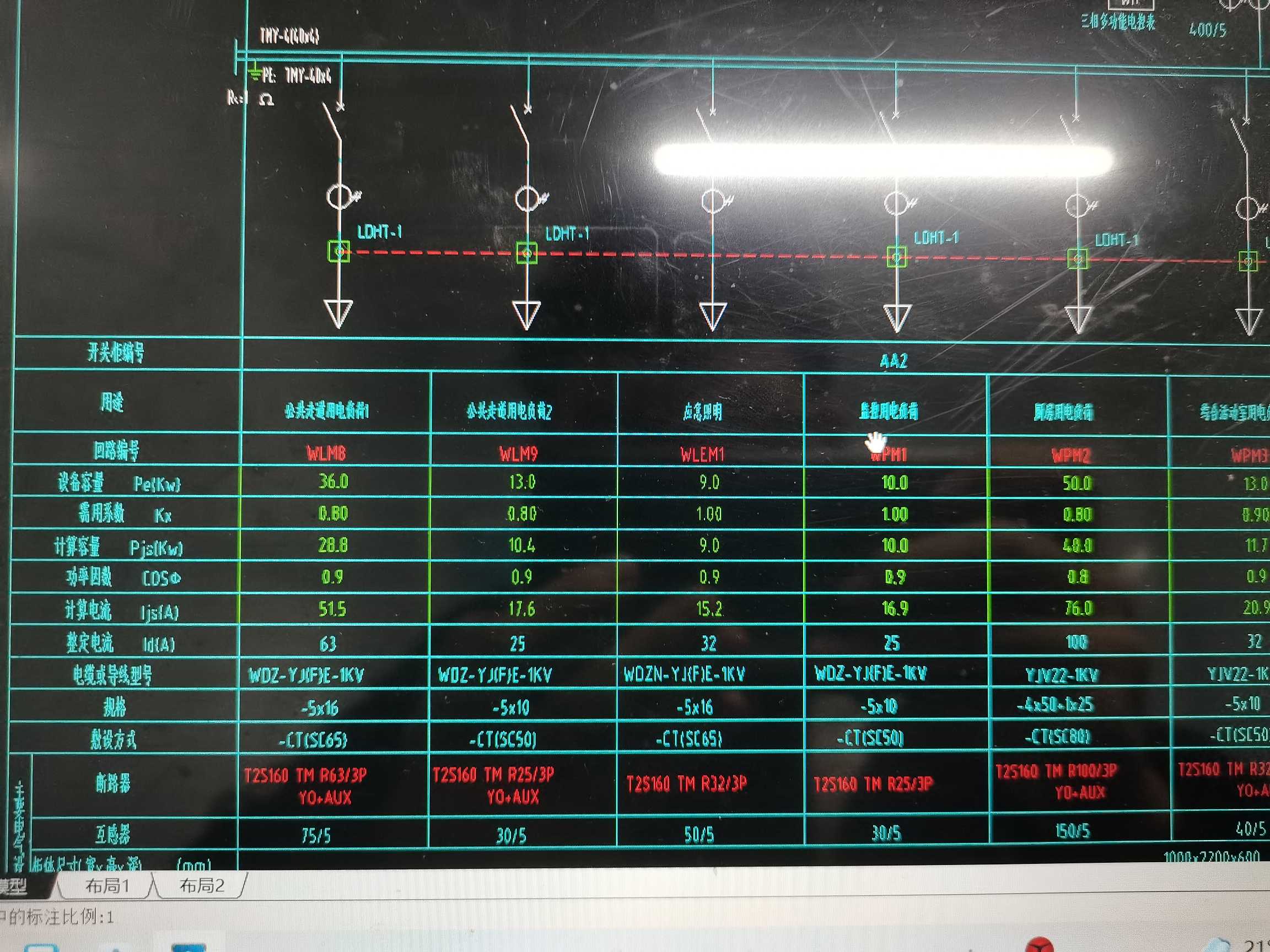Click the WDZN-YJ(F)E-1KV cable type text

[685, 674]
